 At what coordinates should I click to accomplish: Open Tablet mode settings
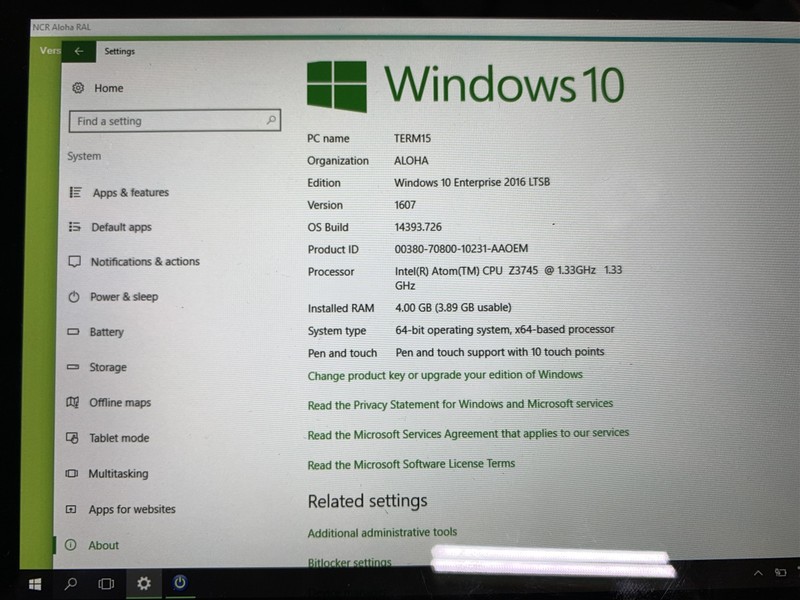[x=119, y=438]
